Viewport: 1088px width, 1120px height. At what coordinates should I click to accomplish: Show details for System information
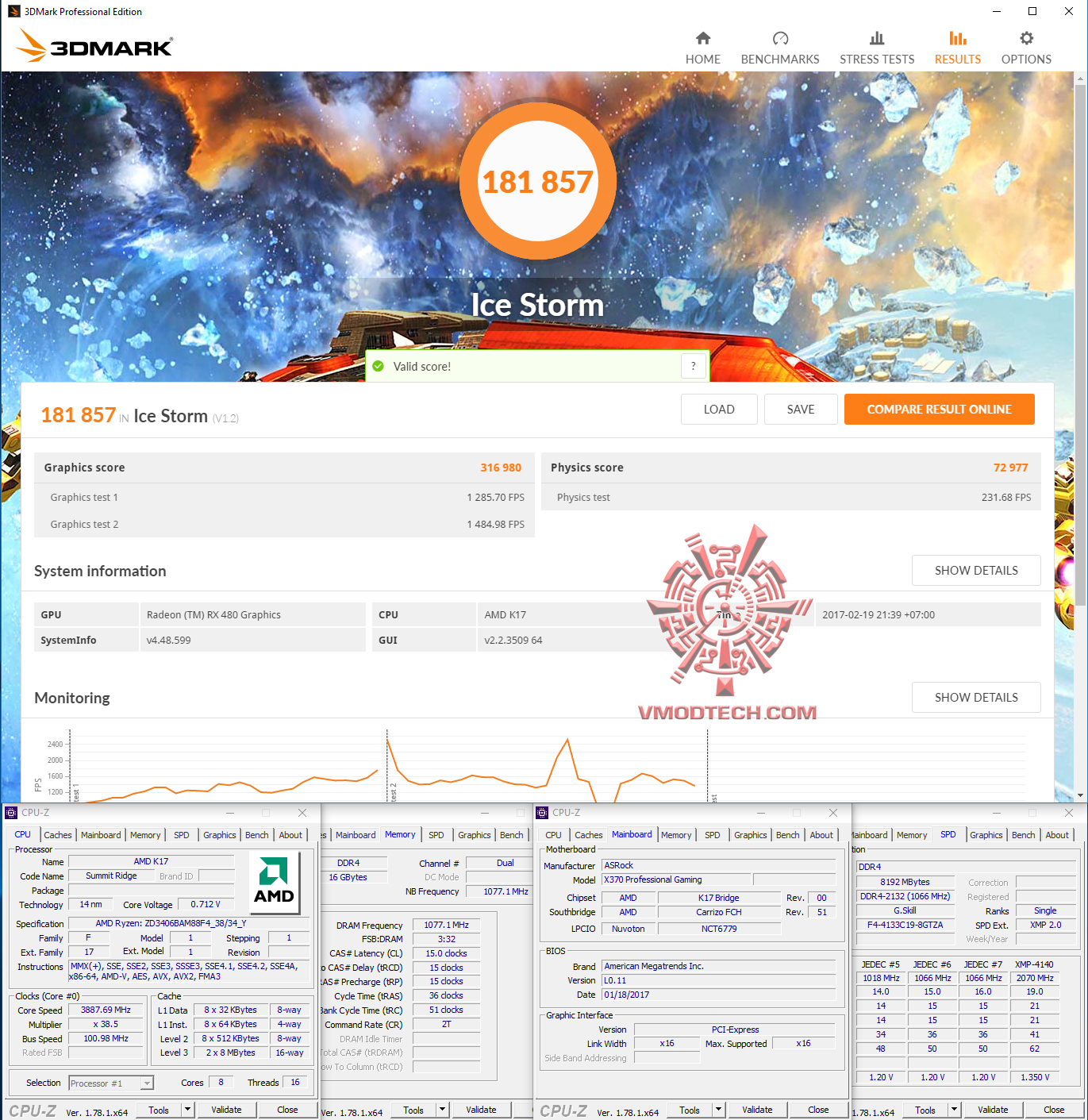976,570
